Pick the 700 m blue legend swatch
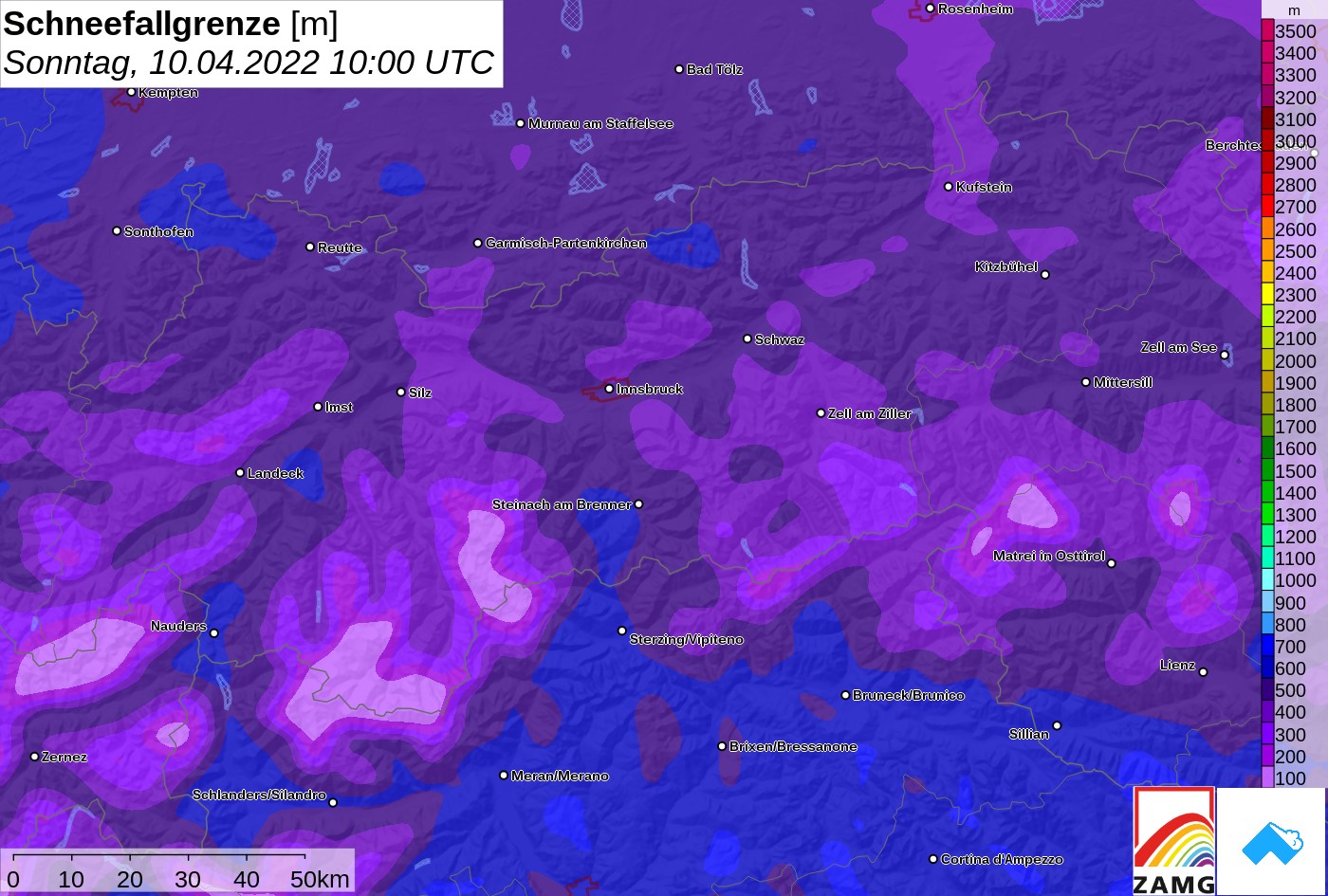Screen dimensions: 1328x896 pos(1267,647)
